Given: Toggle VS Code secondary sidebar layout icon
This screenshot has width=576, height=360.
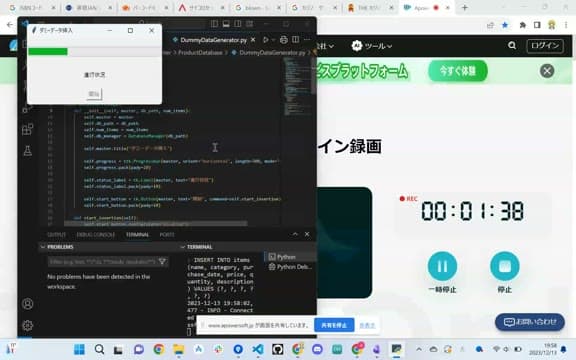Looking at the screenshot, I should pos(238,24).
